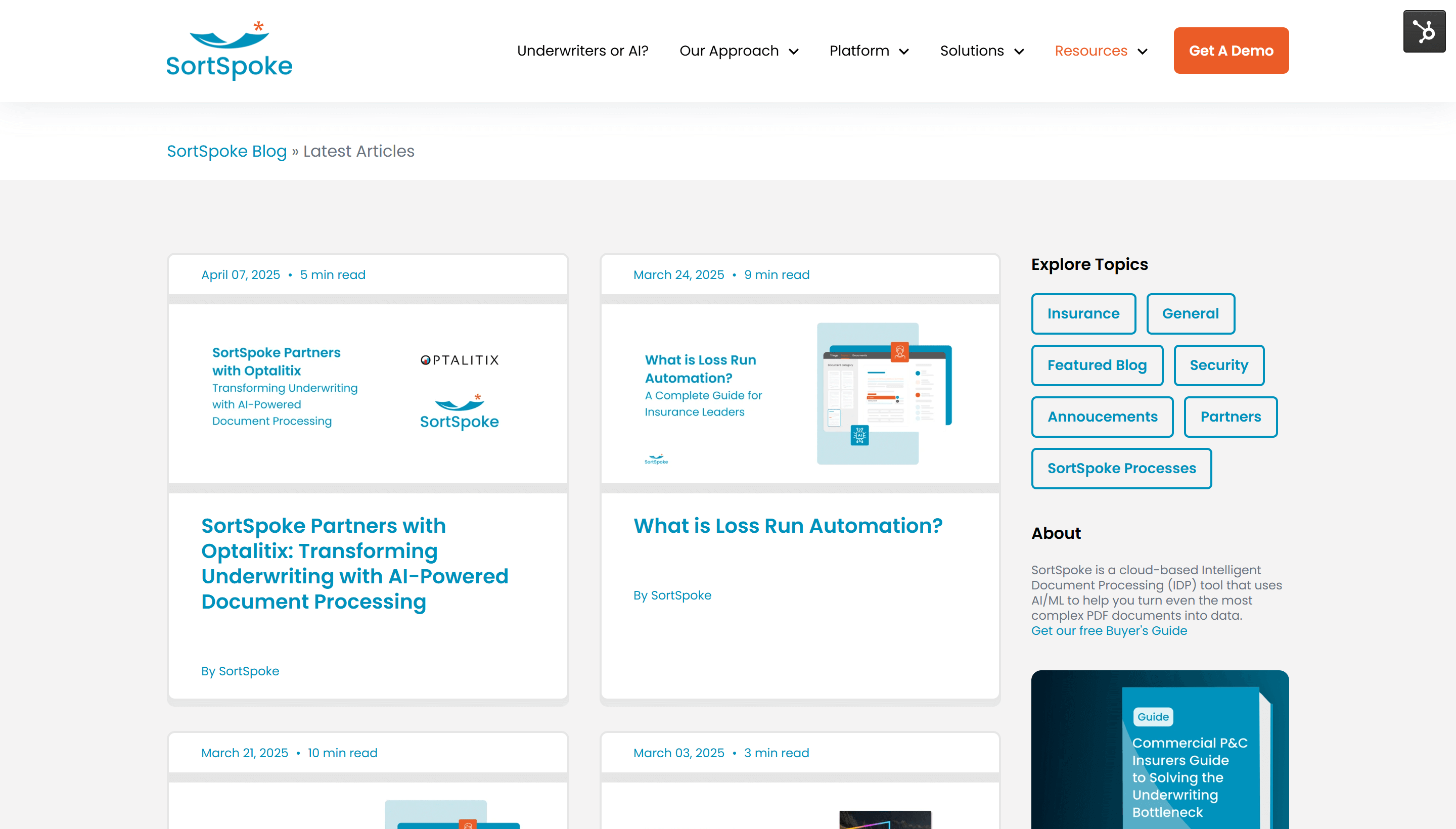
Task: Open the Optalitix partnership article title
Action: click(354, 564)
